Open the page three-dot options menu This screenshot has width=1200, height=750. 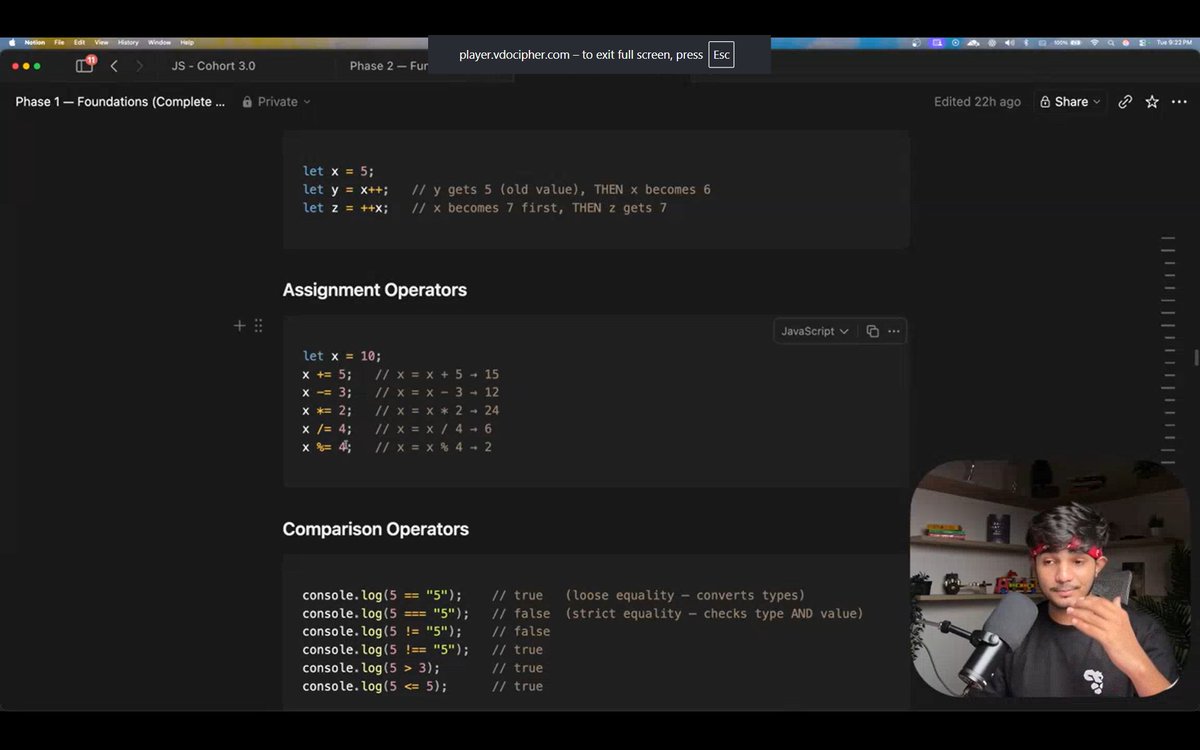tap(1179, 102)
